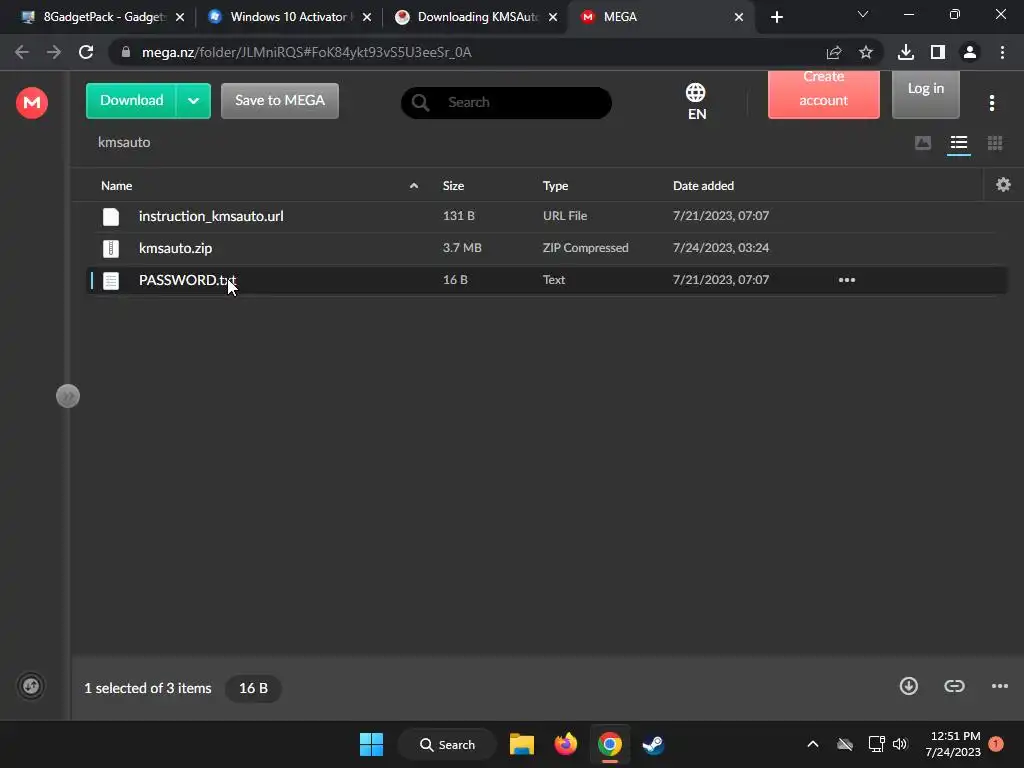Bookmark this page with the star icon
1024x768 pixels.
[866, 52]
